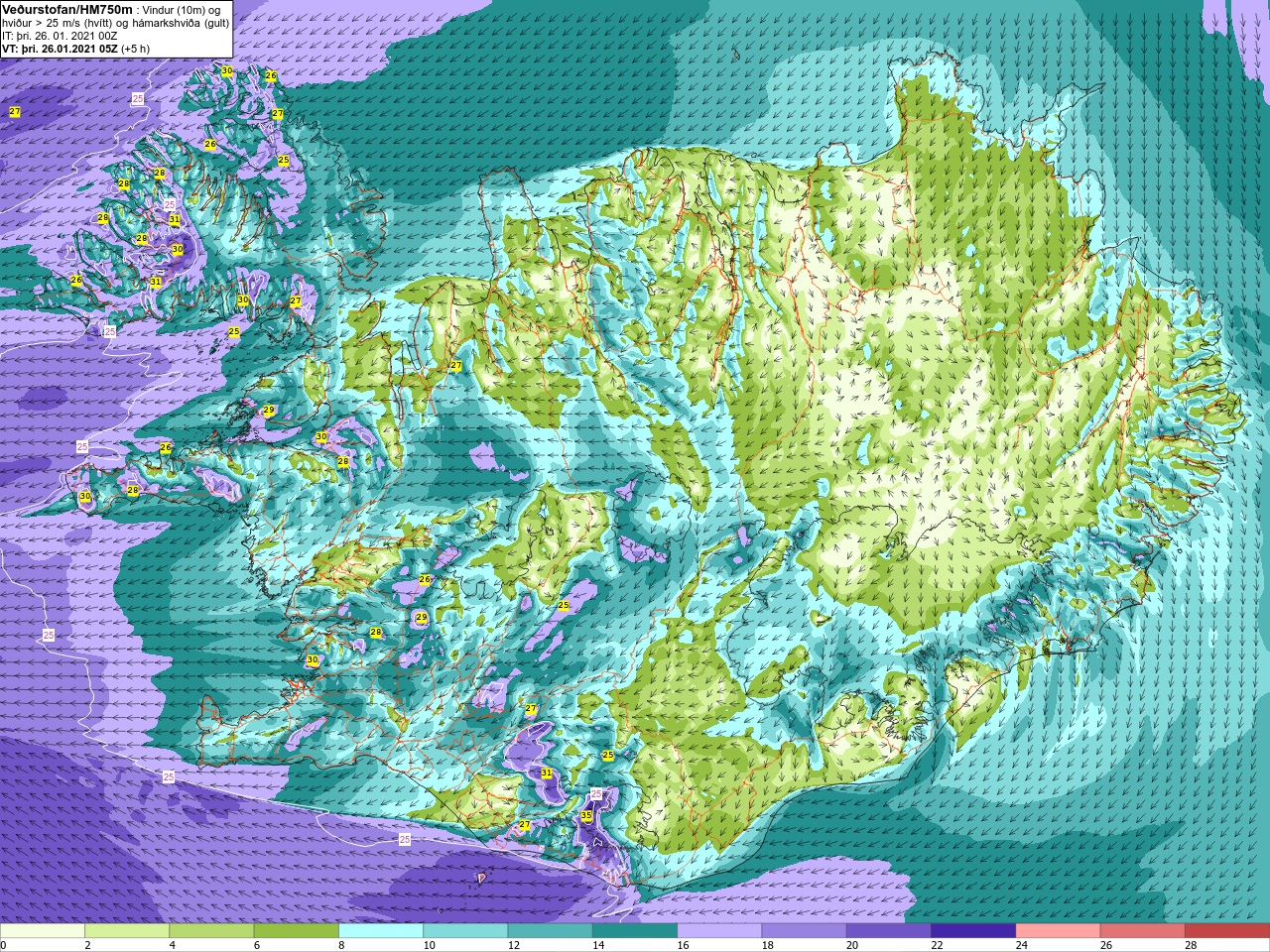This screenshot has width=1270, height=952.
Task: Click the 'Veðurstofan/HM750m' title text
Action: tap(67, 9)
